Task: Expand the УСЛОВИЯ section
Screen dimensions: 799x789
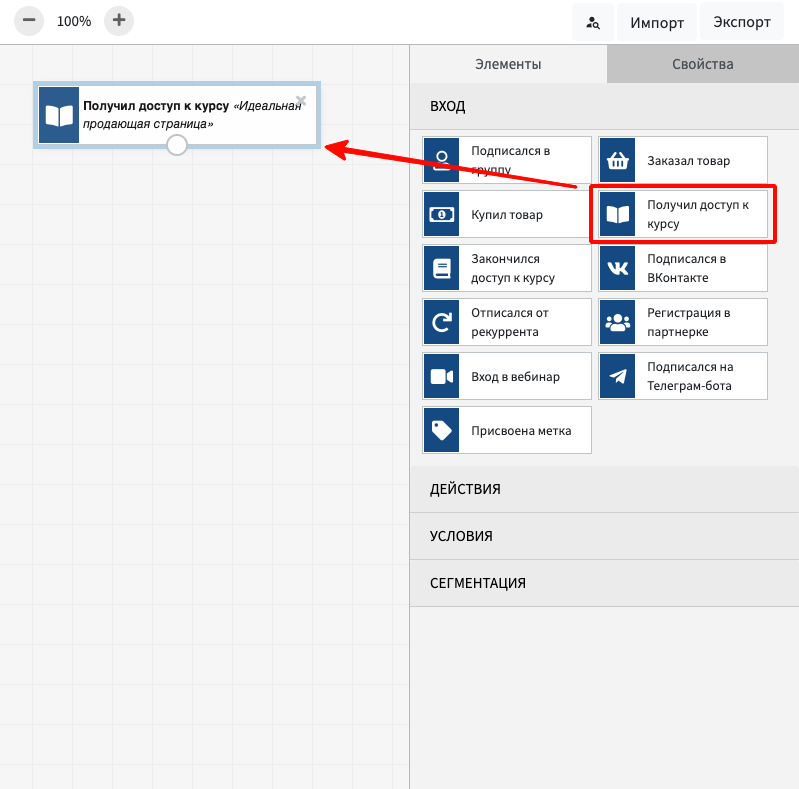Action: pyautogui.click(x=604, y=536)
